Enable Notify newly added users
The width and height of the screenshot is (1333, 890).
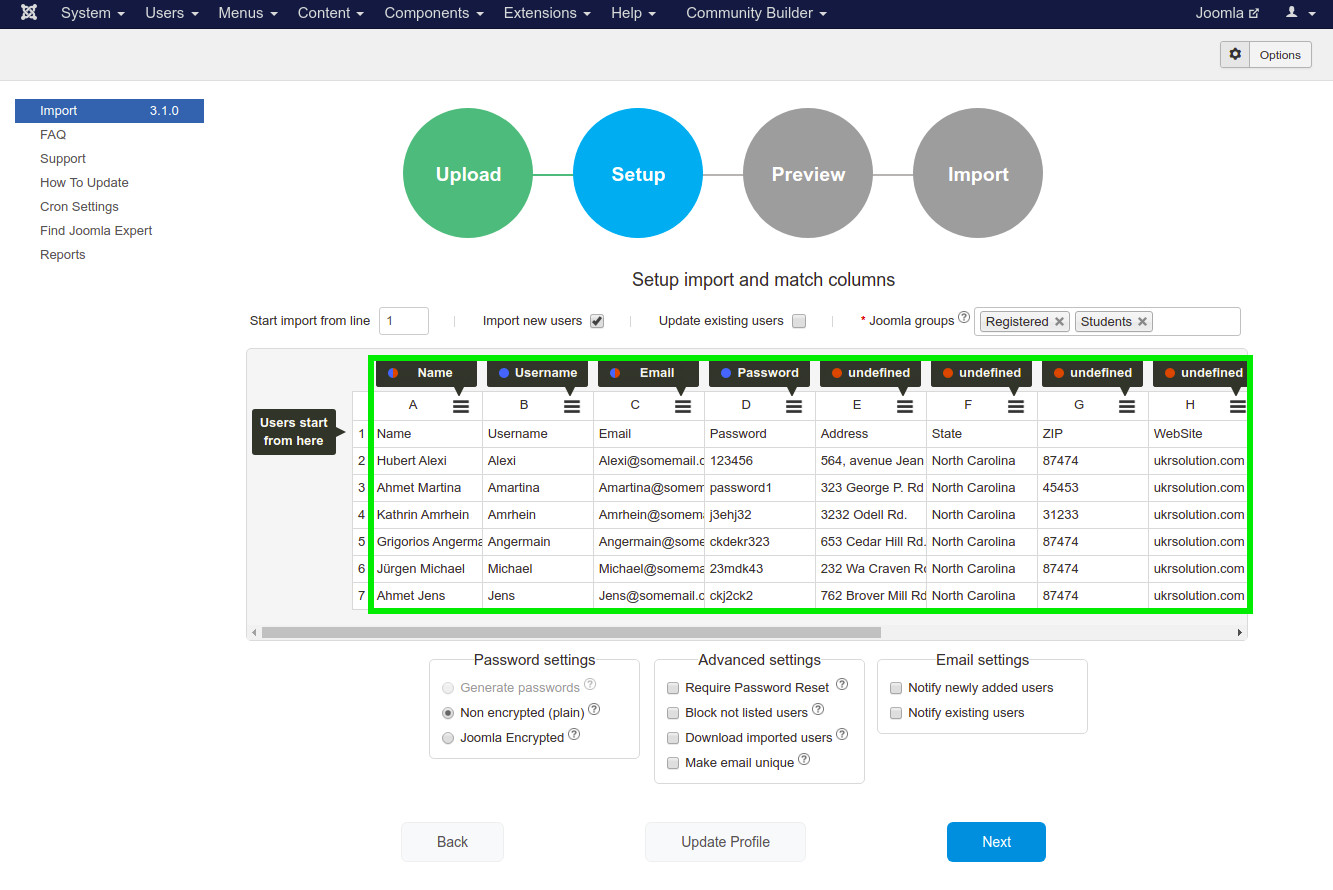click(x=896, y=688)
